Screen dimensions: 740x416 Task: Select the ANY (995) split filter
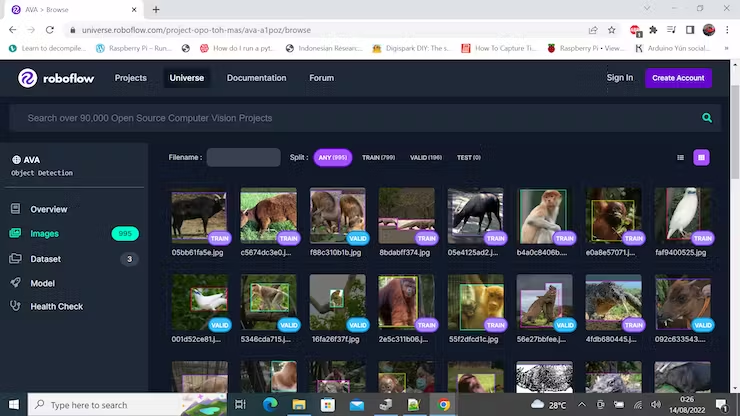(x=334, y=157)
